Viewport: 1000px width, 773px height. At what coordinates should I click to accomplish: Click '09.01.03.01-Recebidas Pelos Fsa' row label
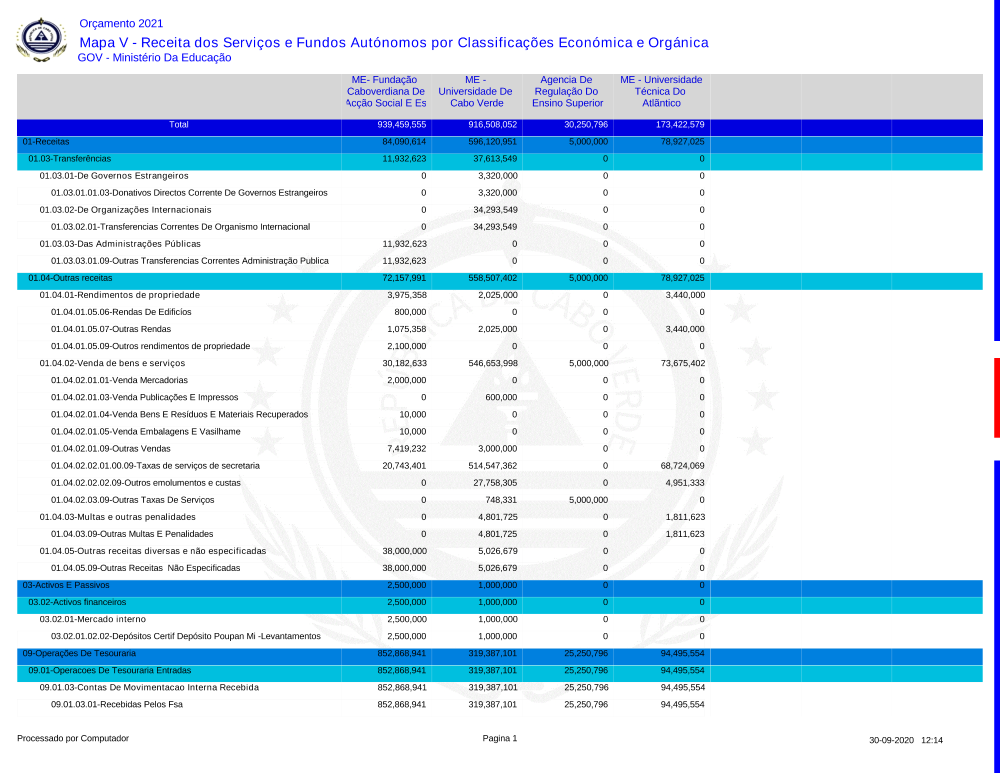tap(117, 704)
